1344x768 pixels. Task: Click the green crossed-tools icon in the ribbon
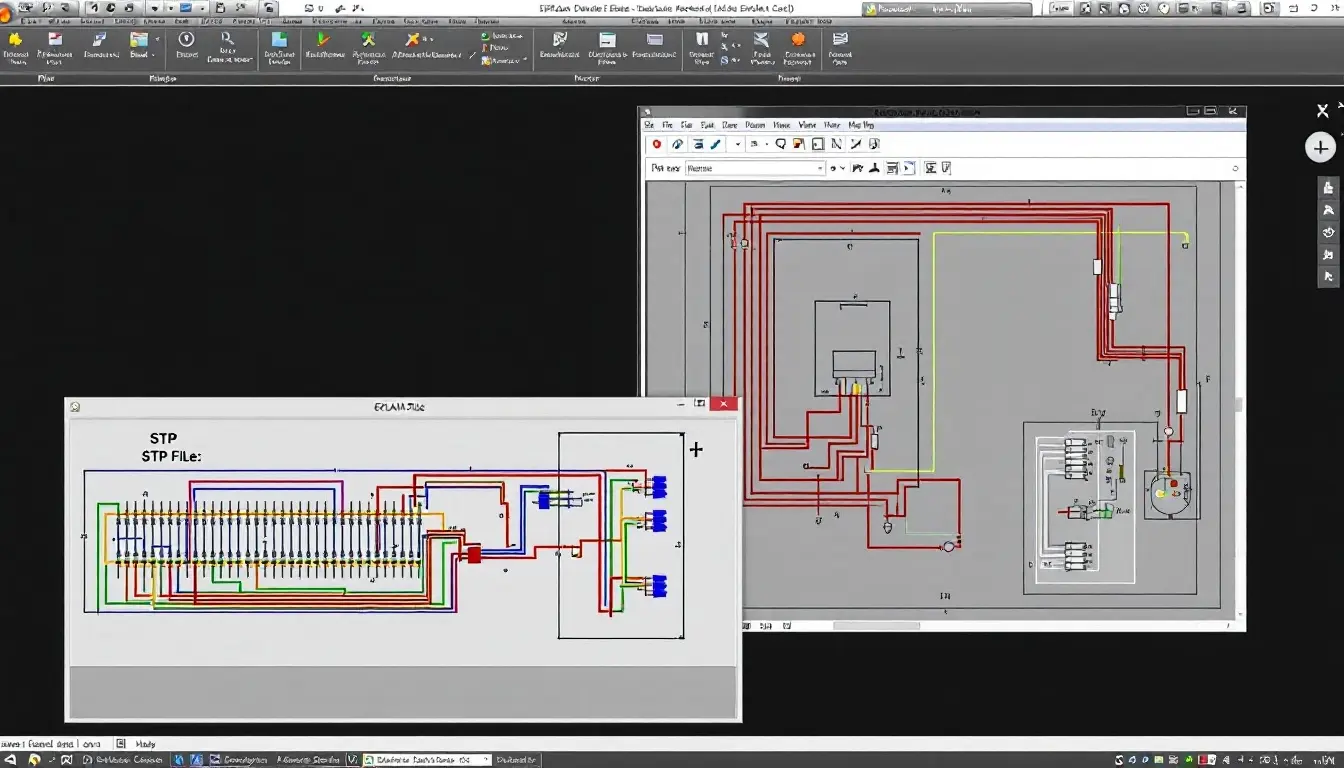tap(369, 40)
